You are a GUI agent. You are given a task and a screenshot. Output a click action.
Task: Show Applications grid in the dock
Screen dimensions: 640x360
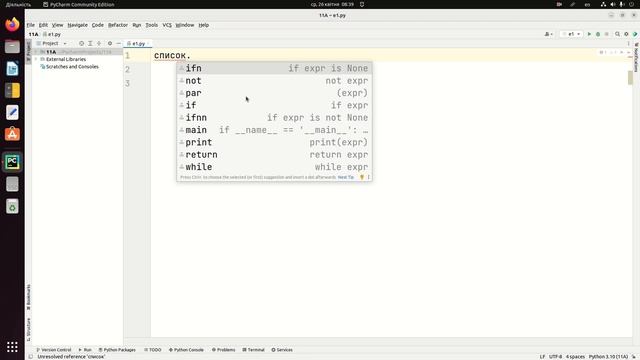click(x=12, y=347)
